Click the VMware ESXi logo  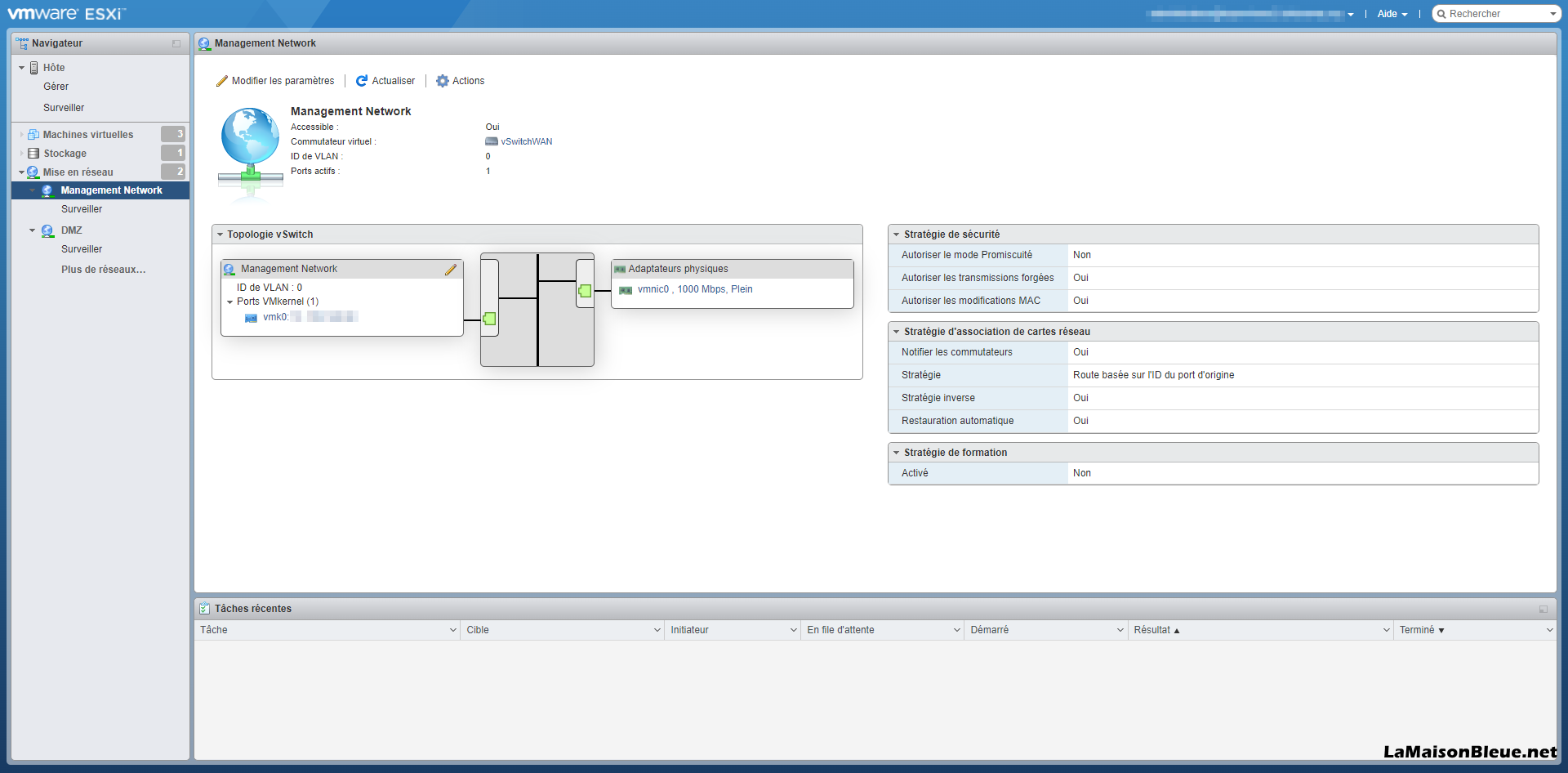[66, 14]
